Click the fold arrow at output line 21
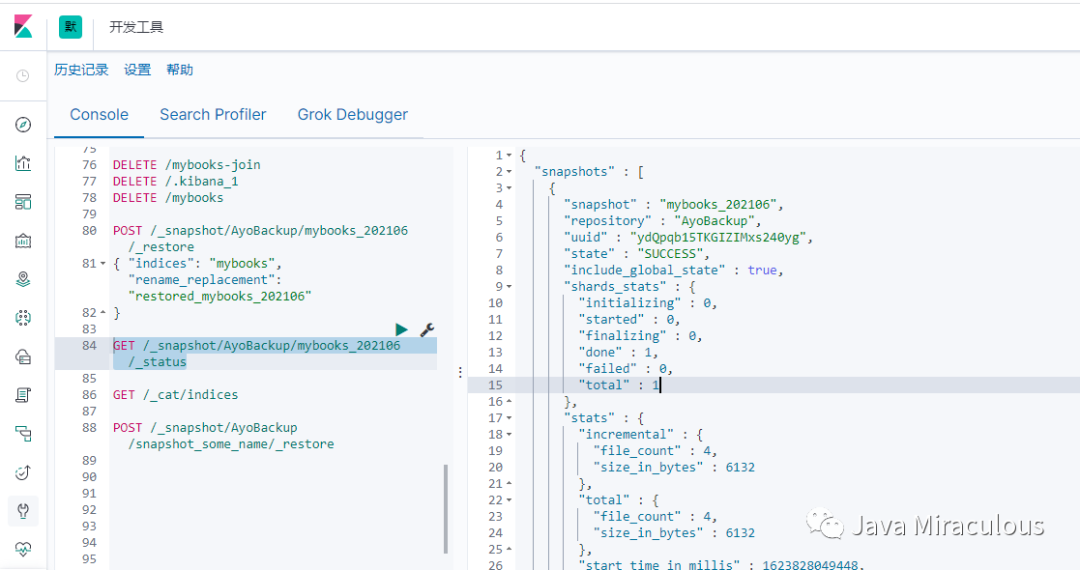 pos(509,484)
